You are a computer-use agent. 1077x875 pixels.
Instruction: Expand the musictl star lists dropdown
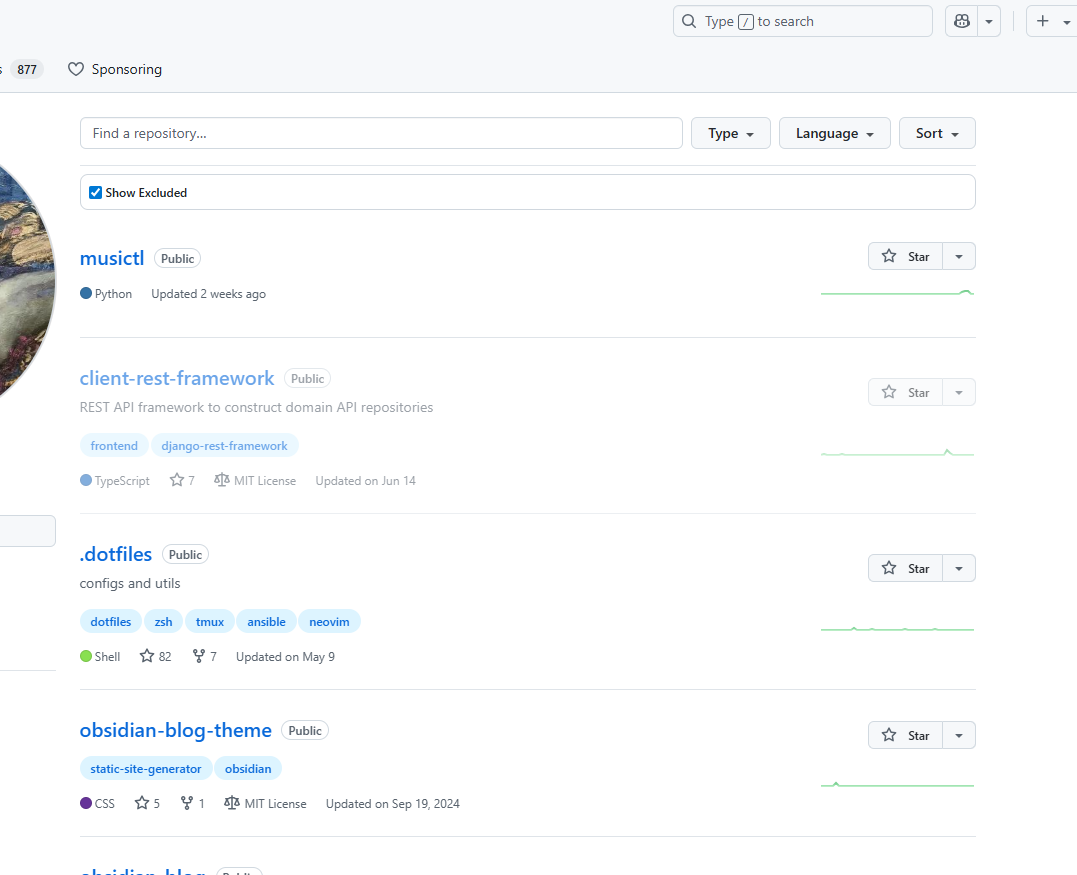tap(959, 256)
